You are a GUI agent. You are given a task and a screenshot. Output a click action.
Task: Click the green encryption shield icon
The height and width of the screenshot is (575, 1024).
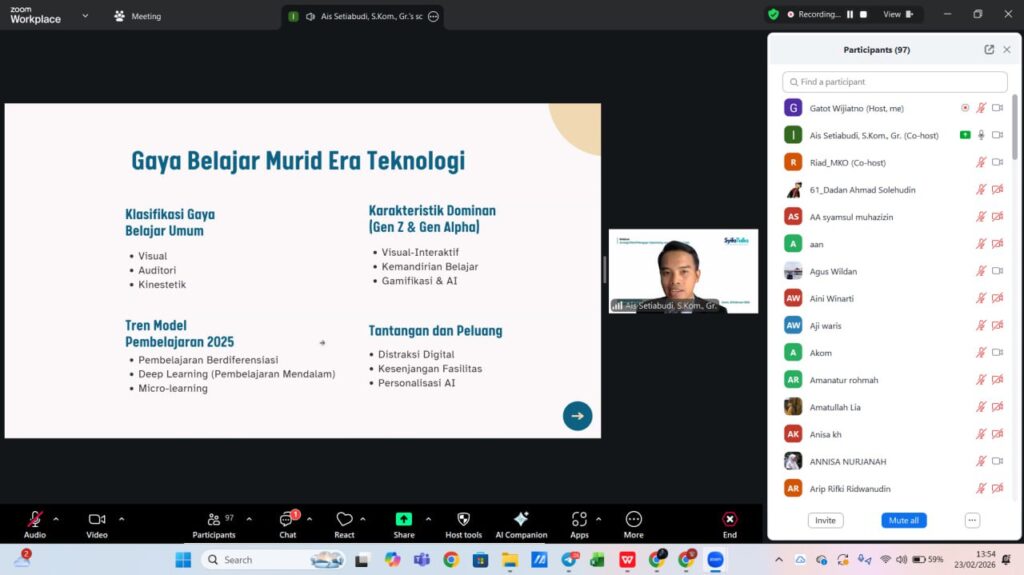point(773,15)
